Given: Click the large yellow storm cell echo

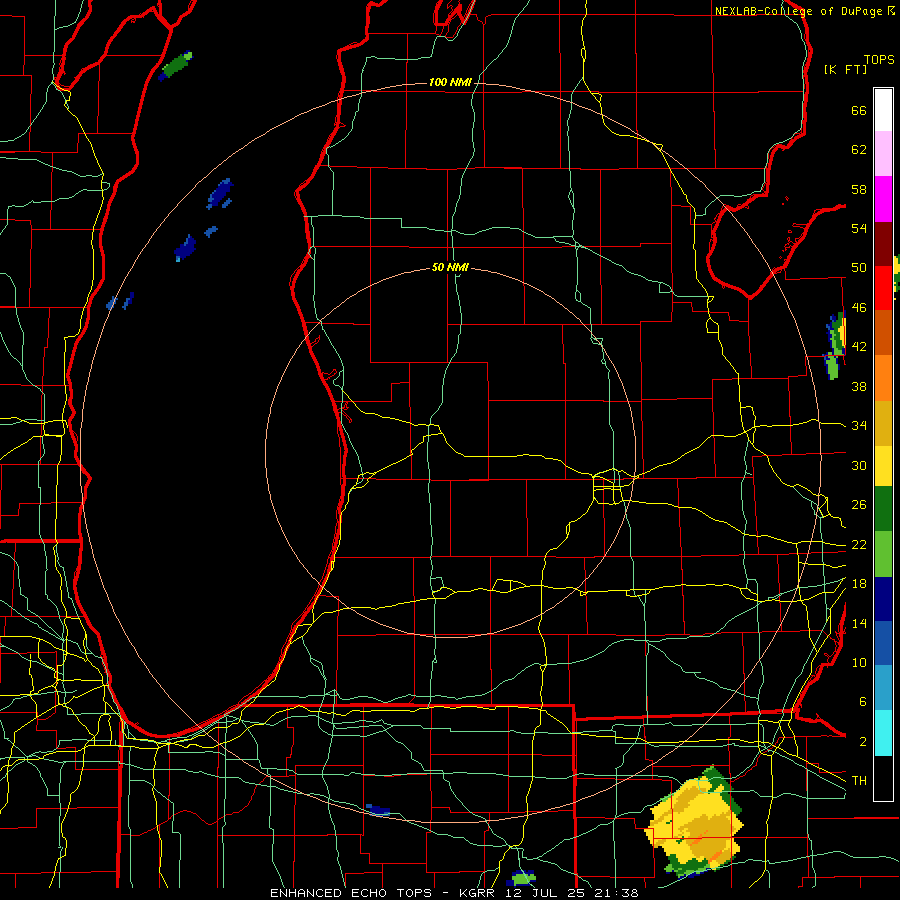Looking at the screenshot, I should point(696,822).
